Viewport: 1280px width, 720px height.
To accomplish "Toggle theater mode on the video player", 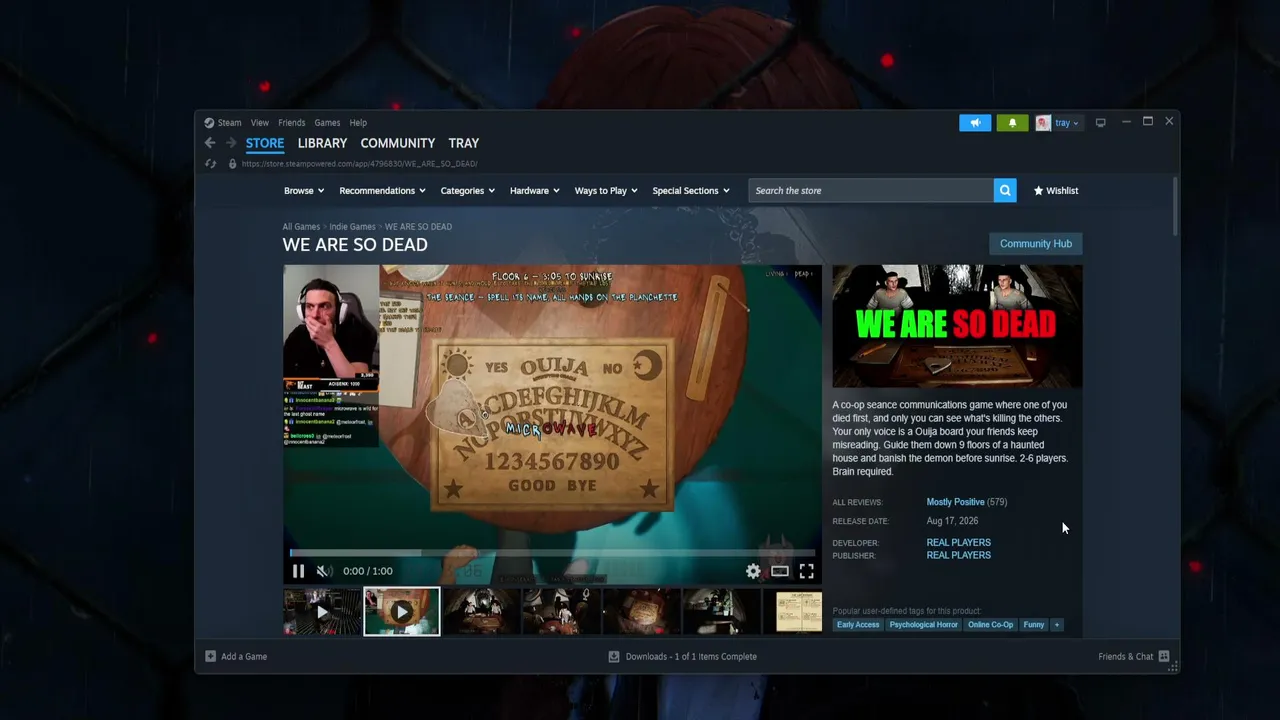I will pos(780,571).
